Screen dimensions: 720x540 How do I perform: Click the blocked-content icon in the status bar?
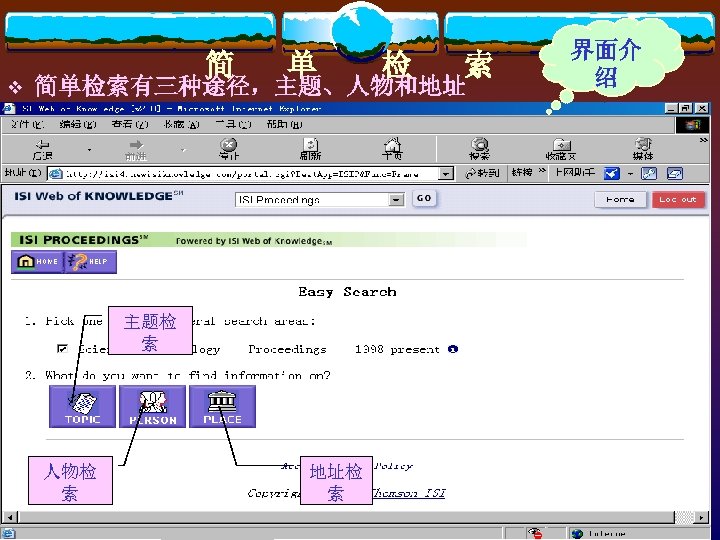(534, 533)
